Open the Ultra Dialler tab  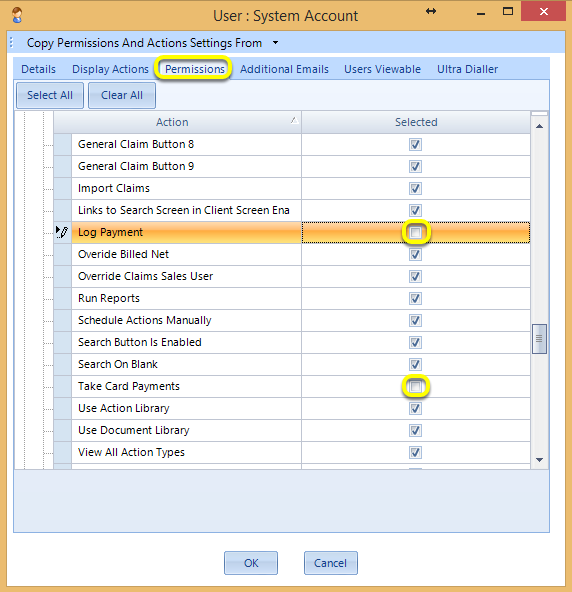467,69
